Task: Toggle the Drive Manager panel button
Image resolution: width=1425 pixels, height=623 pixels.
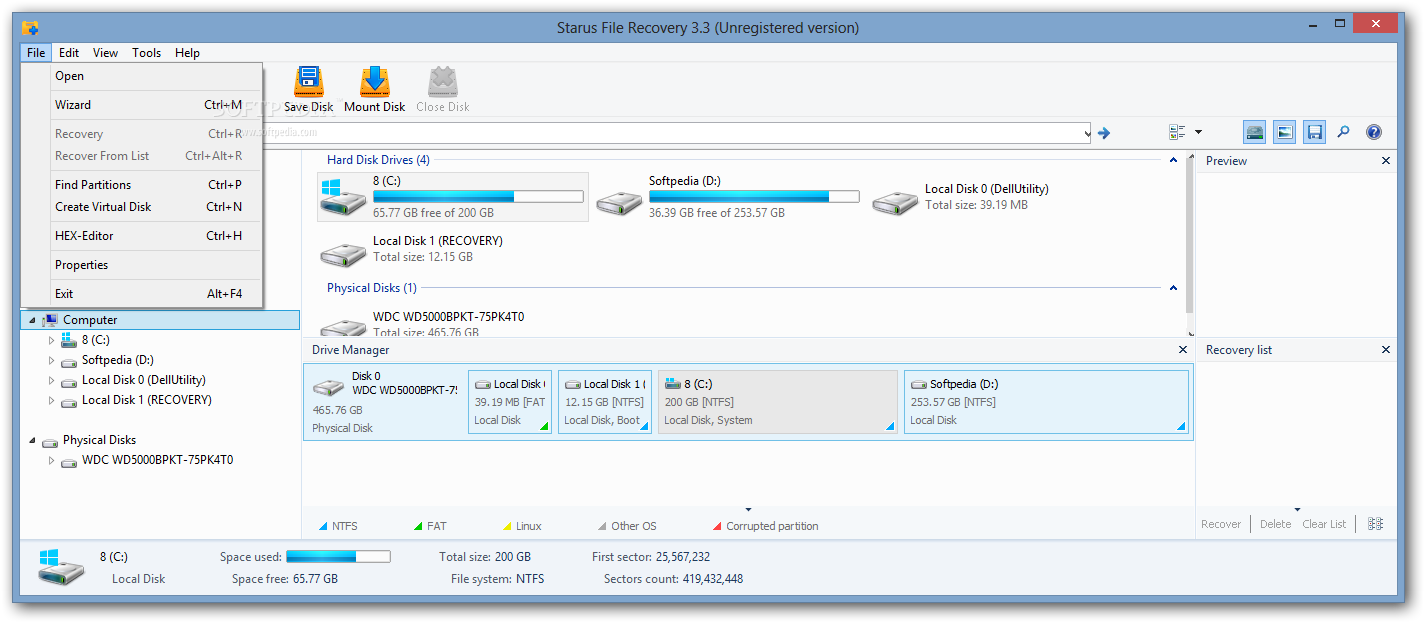Action: tap(1255, 132)
